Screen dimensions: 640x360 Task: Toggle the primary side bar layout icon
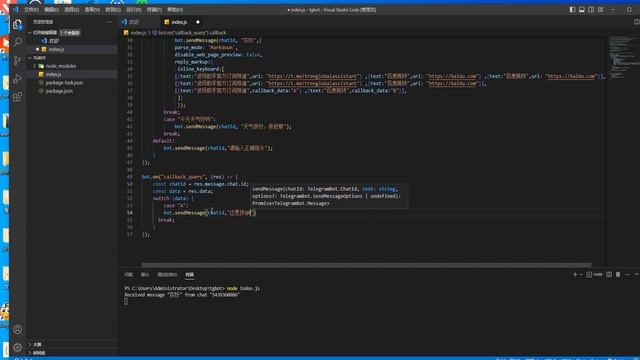(x=572, y=9)
